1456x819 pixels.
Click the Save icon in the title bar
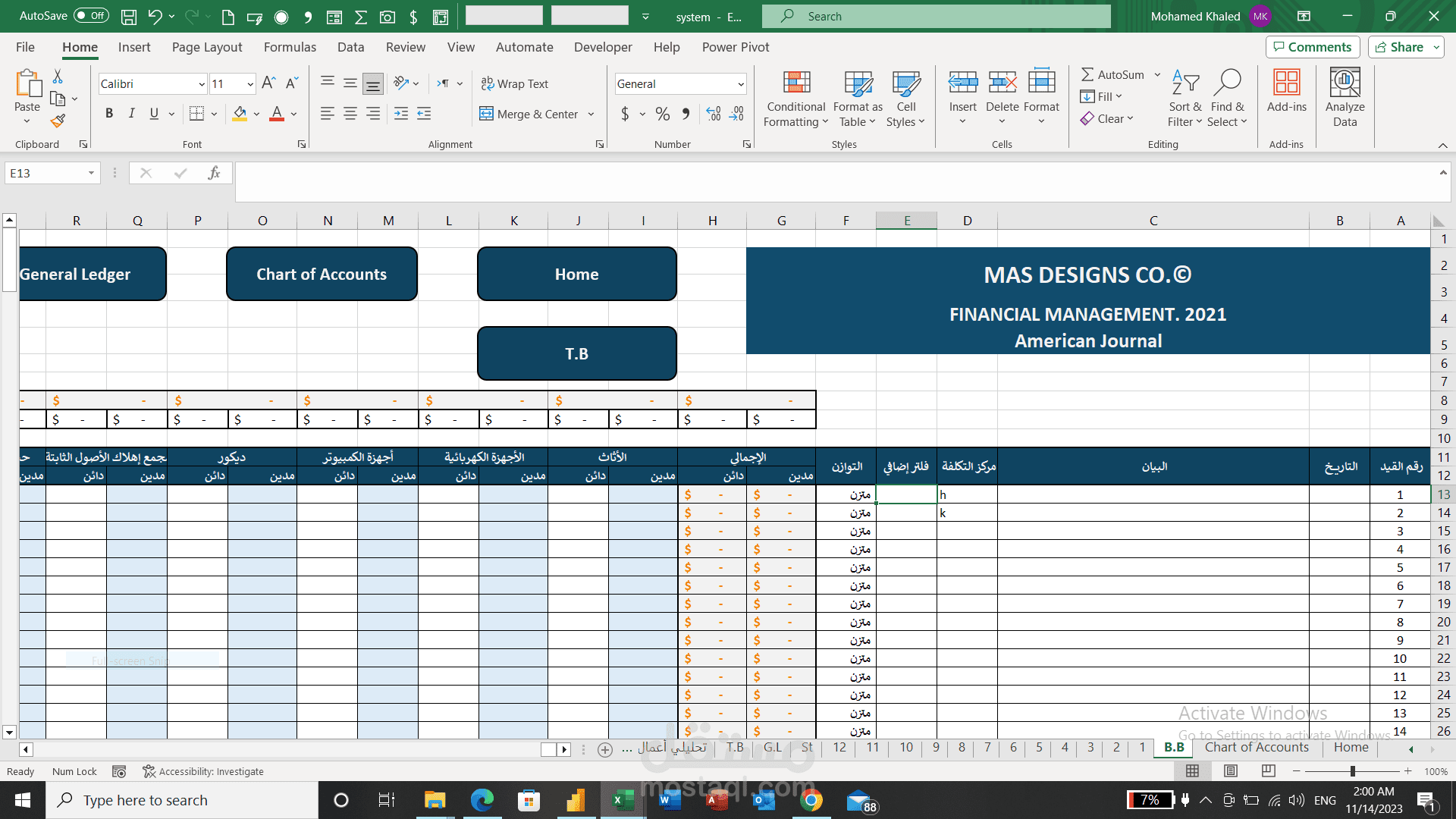point(129,16)
